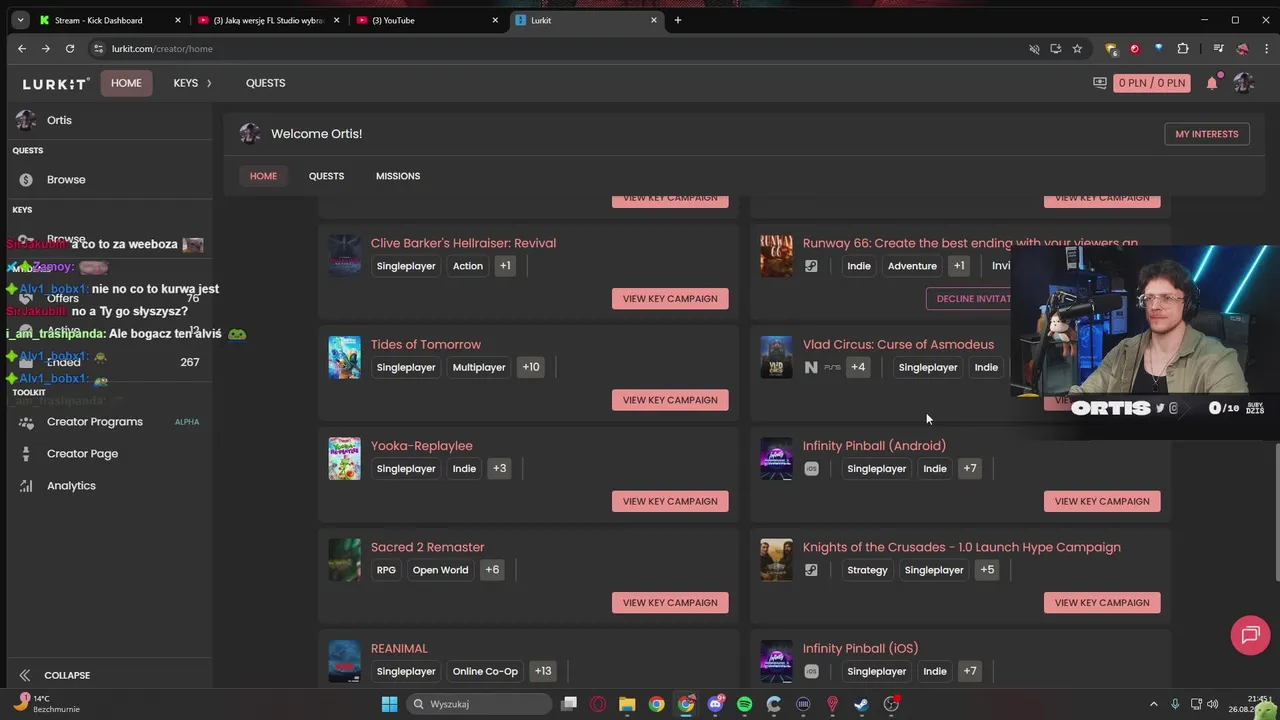This screenshot has height=720, width=1280.
Task: Expand the KEYS menu chevron
Action: pos(209,83)
